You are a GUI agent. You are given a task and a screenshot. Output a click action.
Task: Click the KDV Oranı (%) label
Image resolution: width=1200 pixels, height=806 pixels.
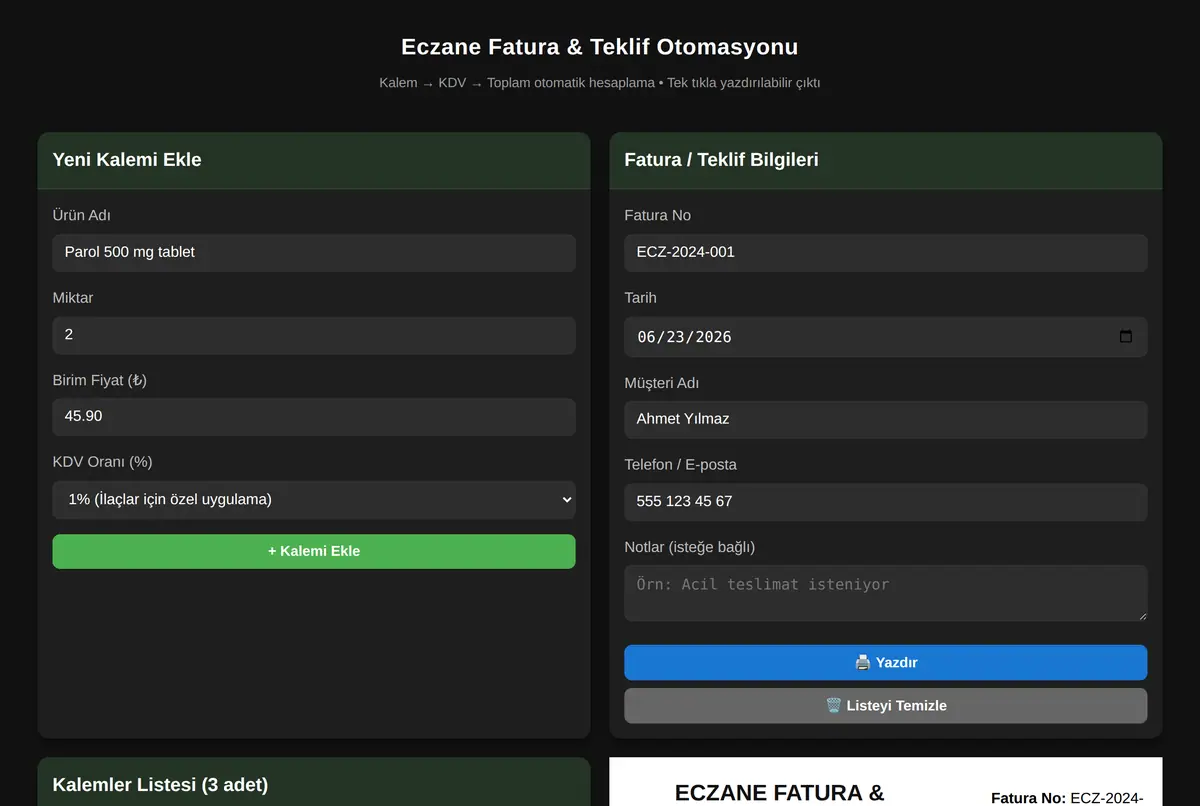(x=102, y=462)
